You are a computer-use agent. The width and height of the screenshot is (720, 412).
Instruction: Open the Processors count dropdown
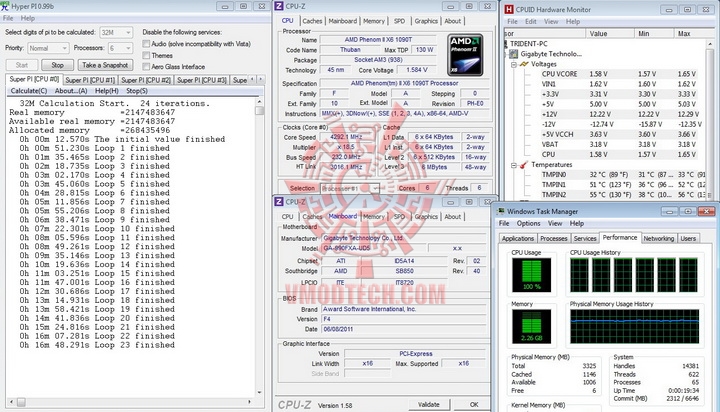click(x=120, y=48)
